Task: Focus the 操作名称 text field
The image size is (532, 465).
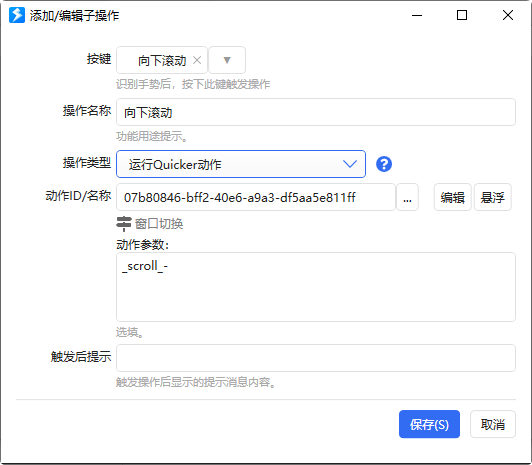Action: point(316,112)
